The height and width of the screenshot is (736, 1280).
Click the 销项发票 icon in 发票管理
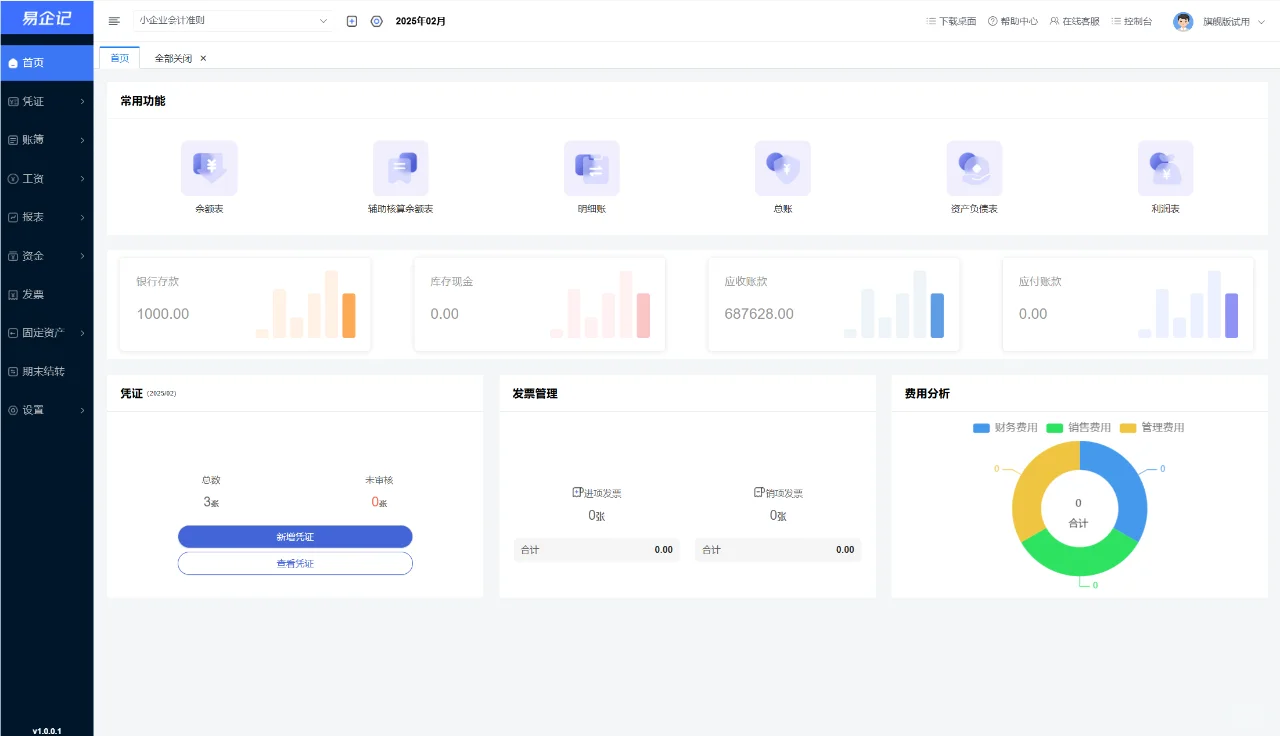[758, 492]
